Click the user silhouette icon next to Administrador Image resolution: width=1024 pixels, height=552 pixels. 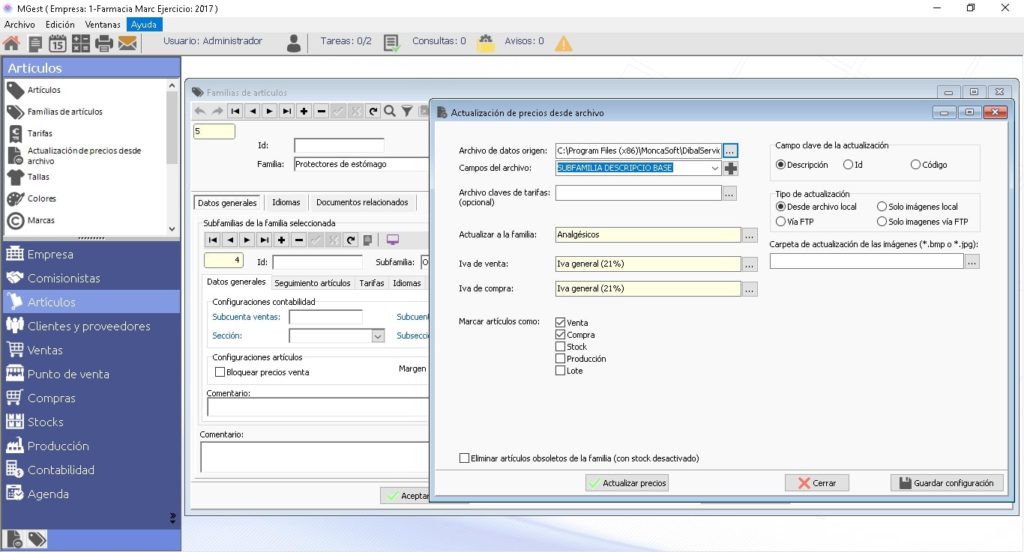tap(294, 43)
